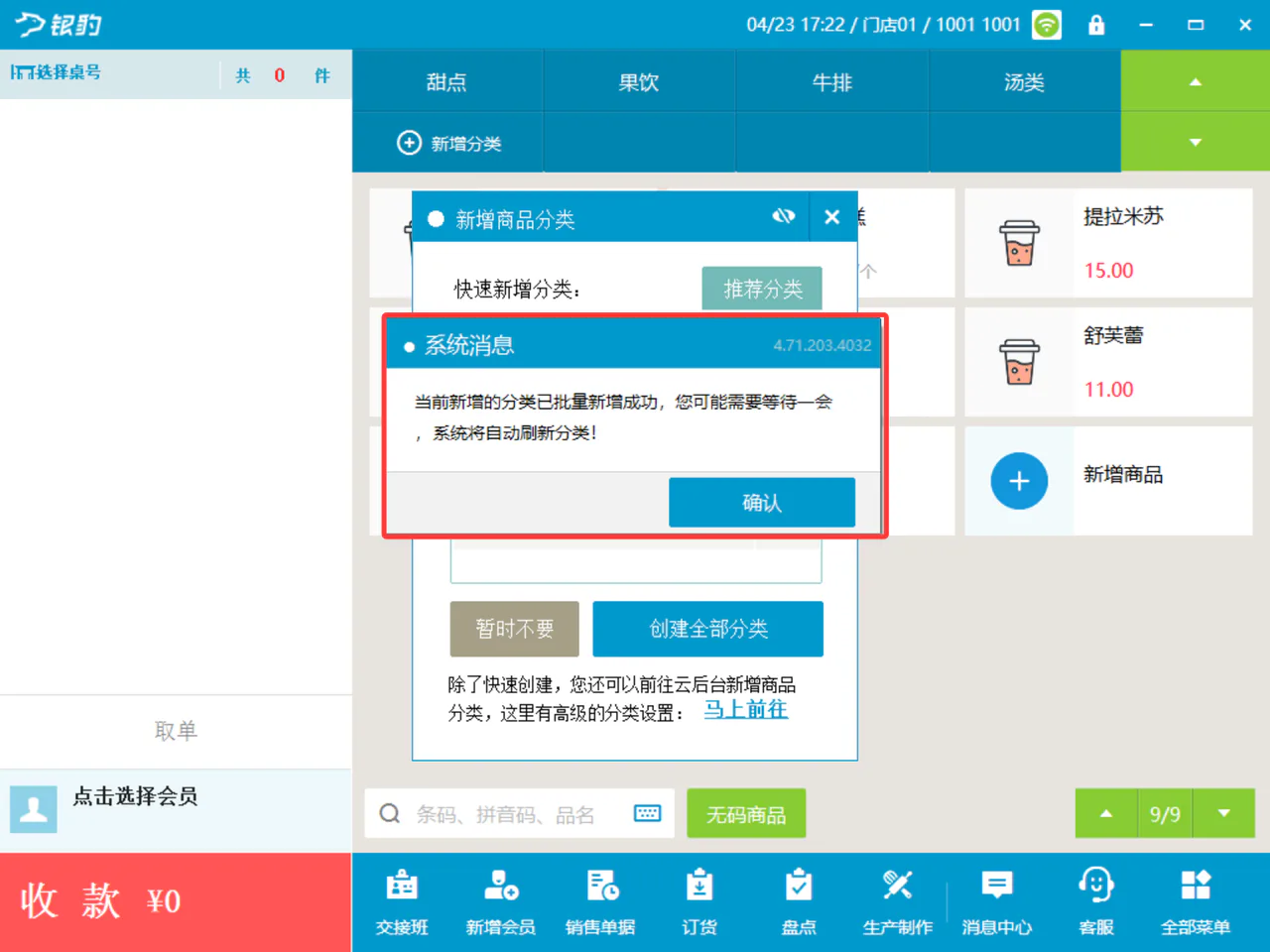Click the 提拉米苏 product cup icon
1270x952 pixels.
coord(1019,243)
